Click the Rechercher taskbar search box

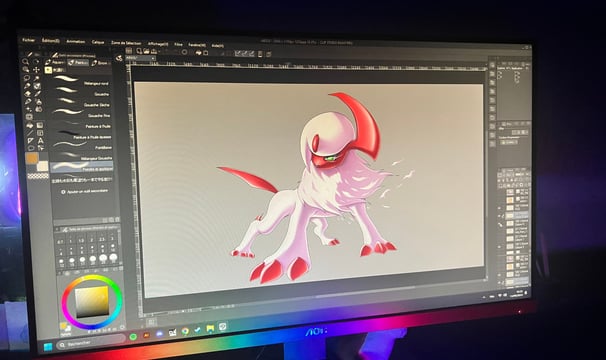[91, 342]
